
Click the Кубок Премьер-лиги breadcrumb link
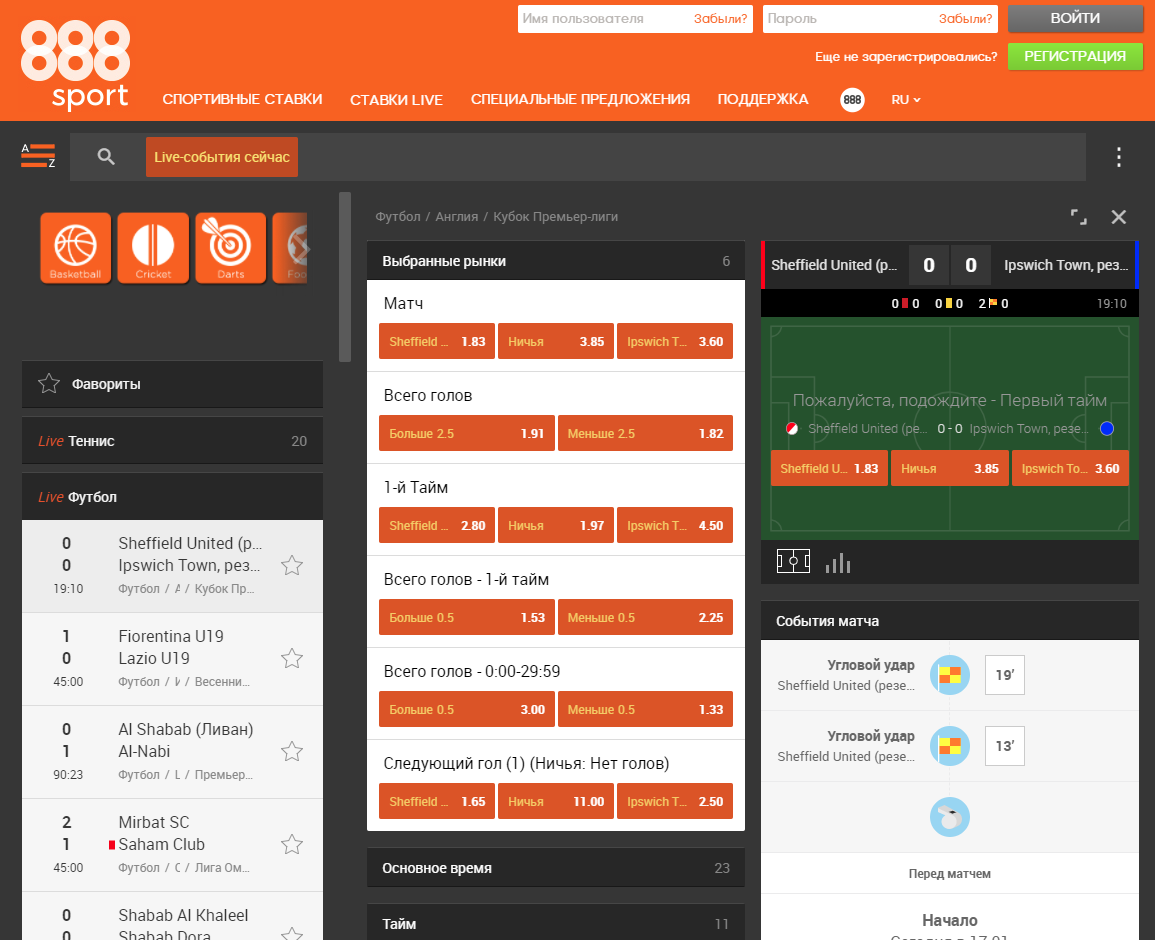coord(555,217)
